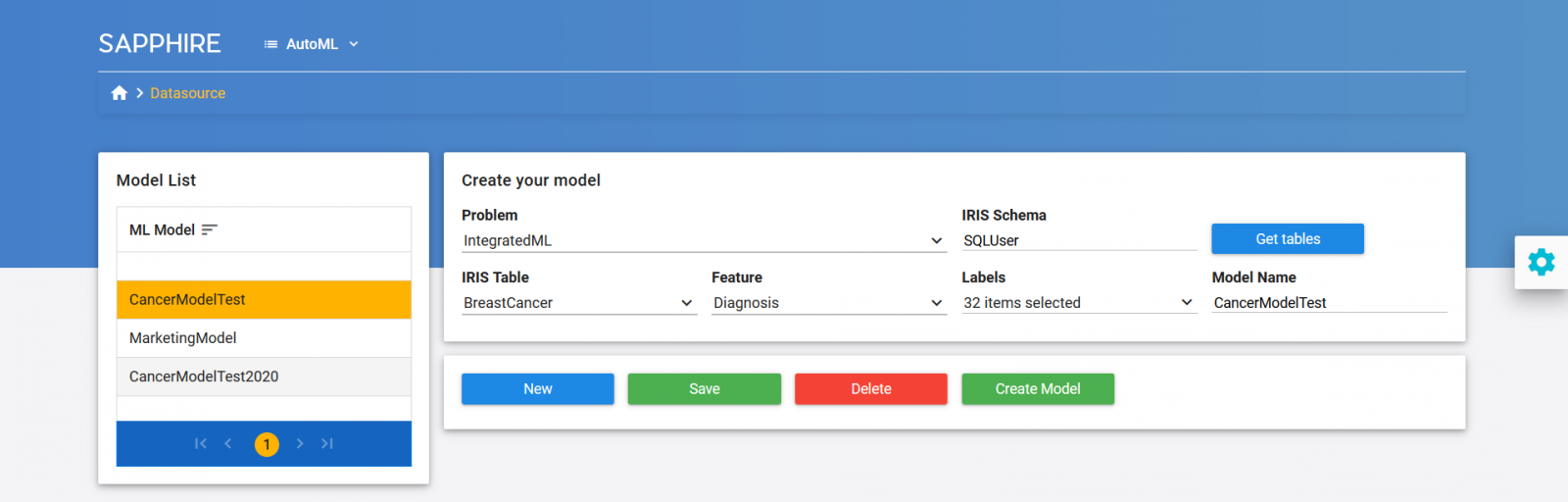Click the list icon beside AutoML

click(270, 44)
